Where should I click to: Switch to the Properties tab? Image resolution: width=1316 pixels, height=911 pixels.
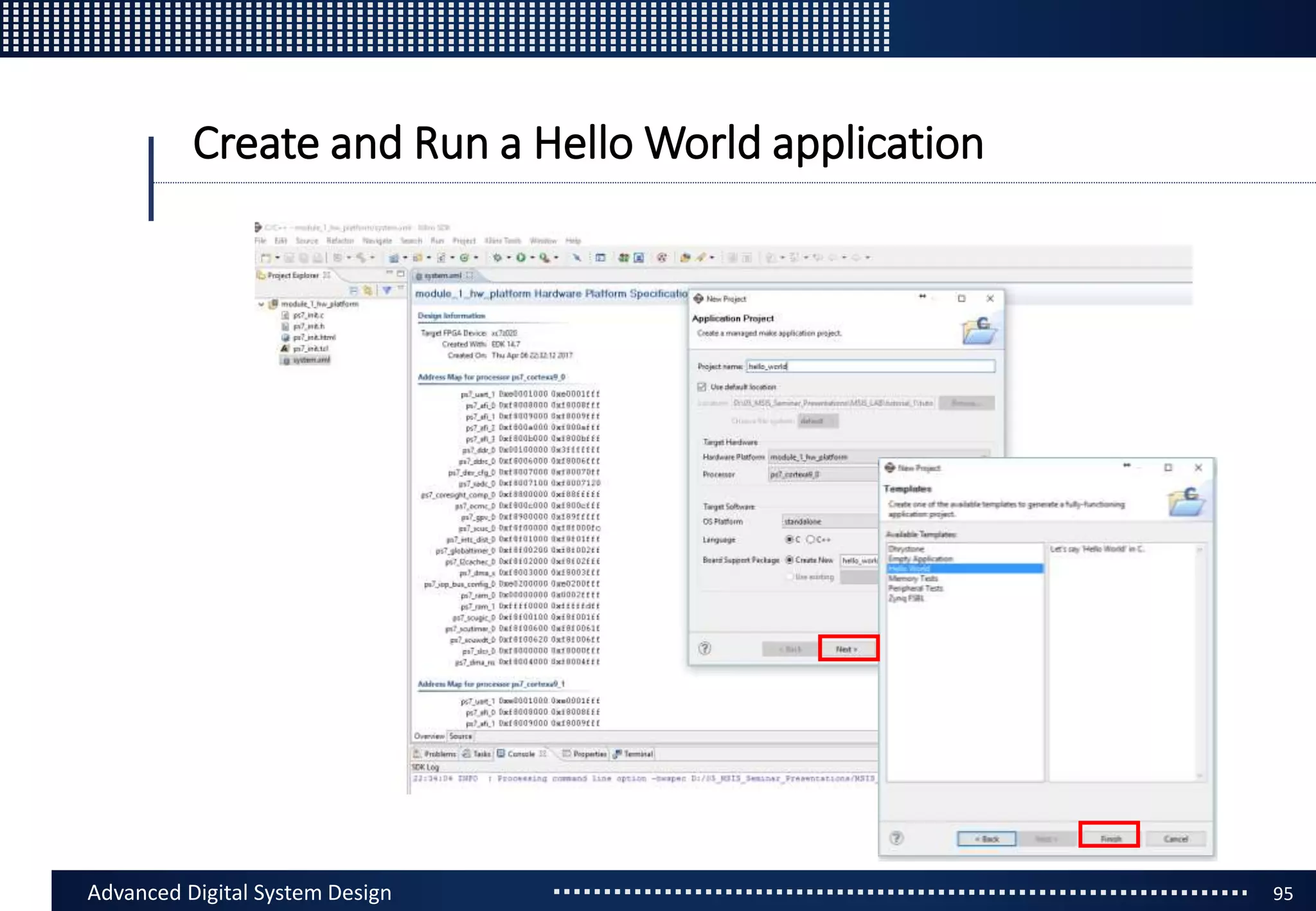click(x=585, y=754)
